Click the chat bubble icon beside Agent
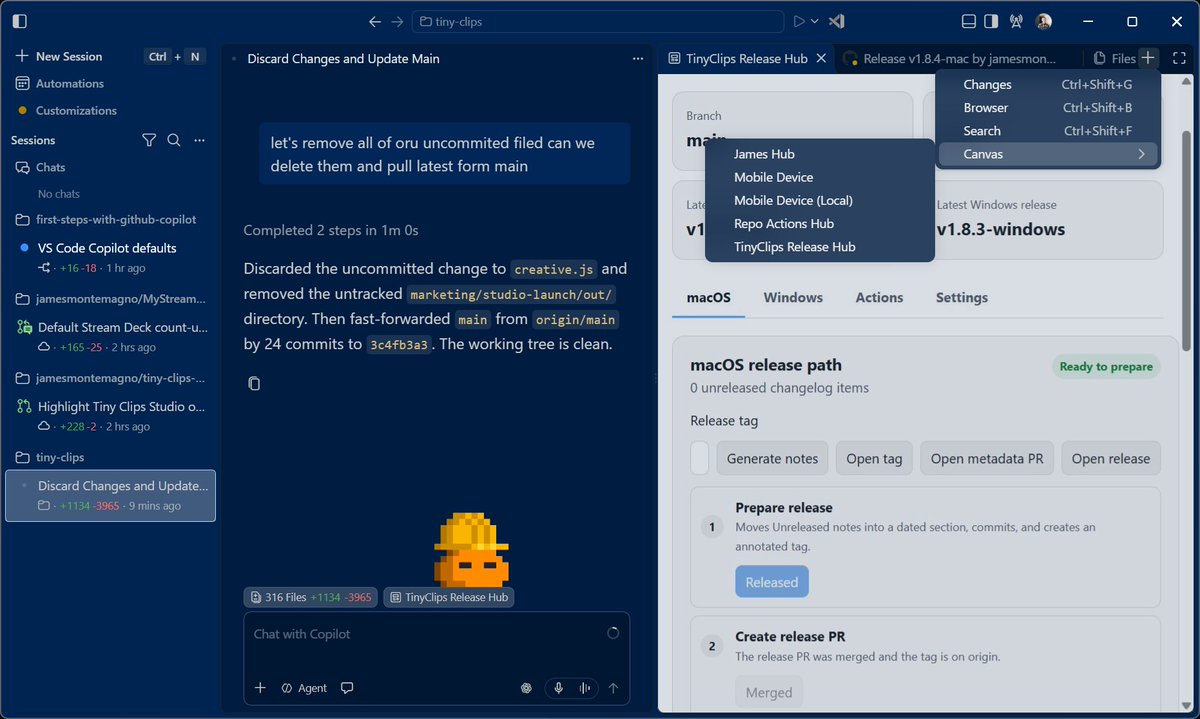The height and width of the screenshot is (719, 1200). pos(347,688)
